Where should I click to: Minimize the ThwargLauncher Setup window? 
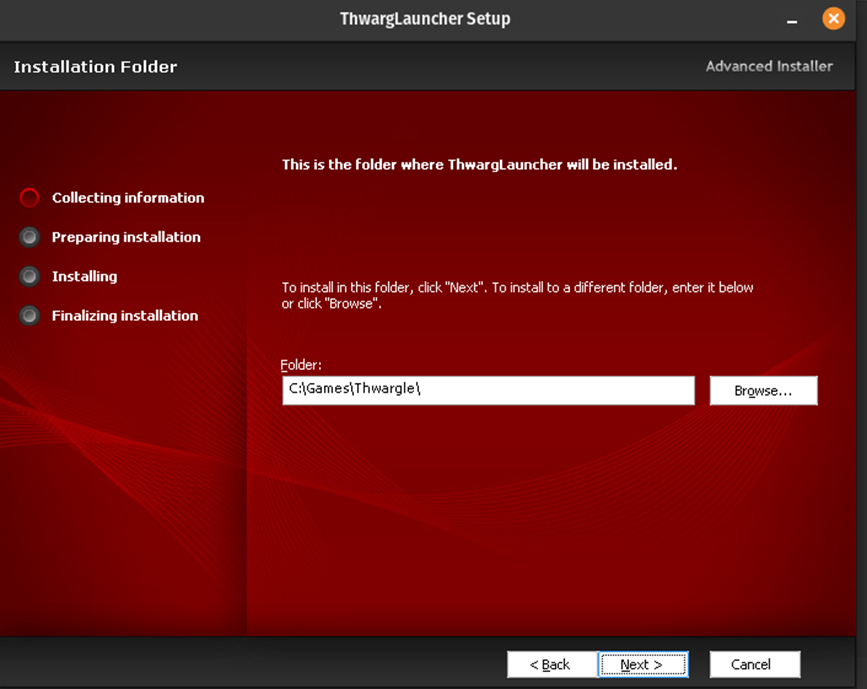792,21
